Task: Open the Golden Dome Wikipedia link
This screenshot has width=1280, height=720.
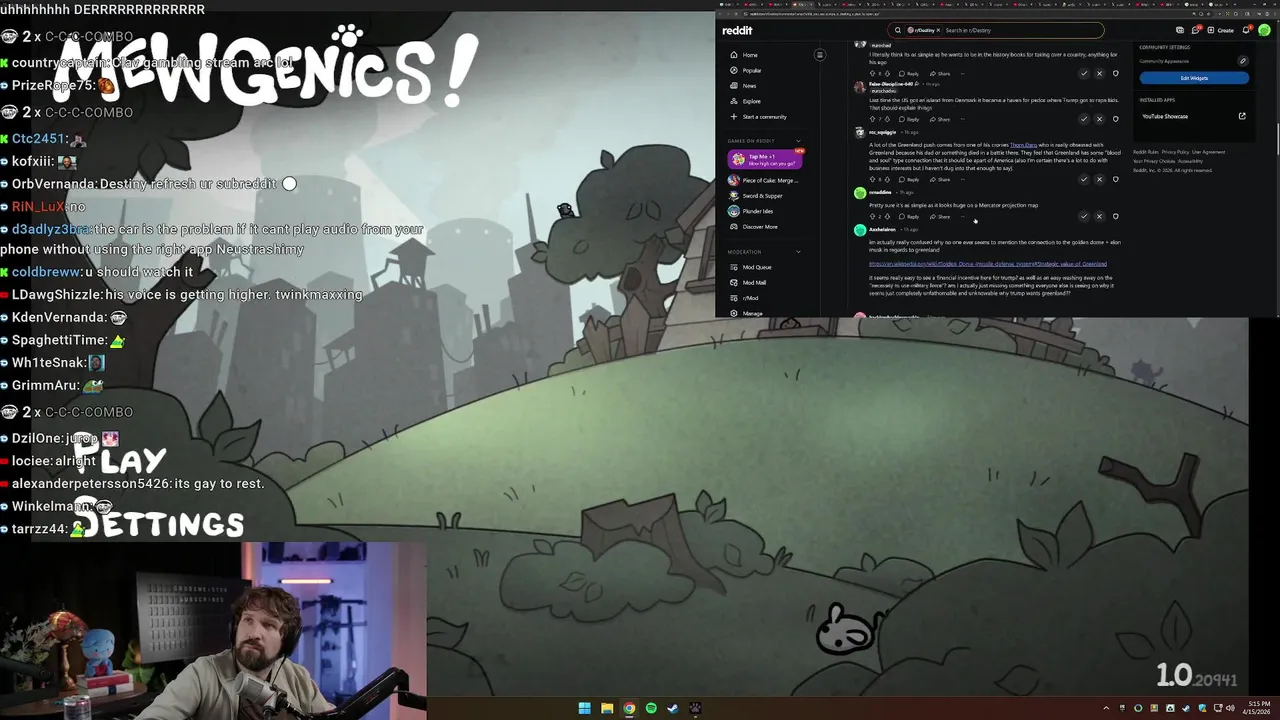Action: tap(988, 264)
